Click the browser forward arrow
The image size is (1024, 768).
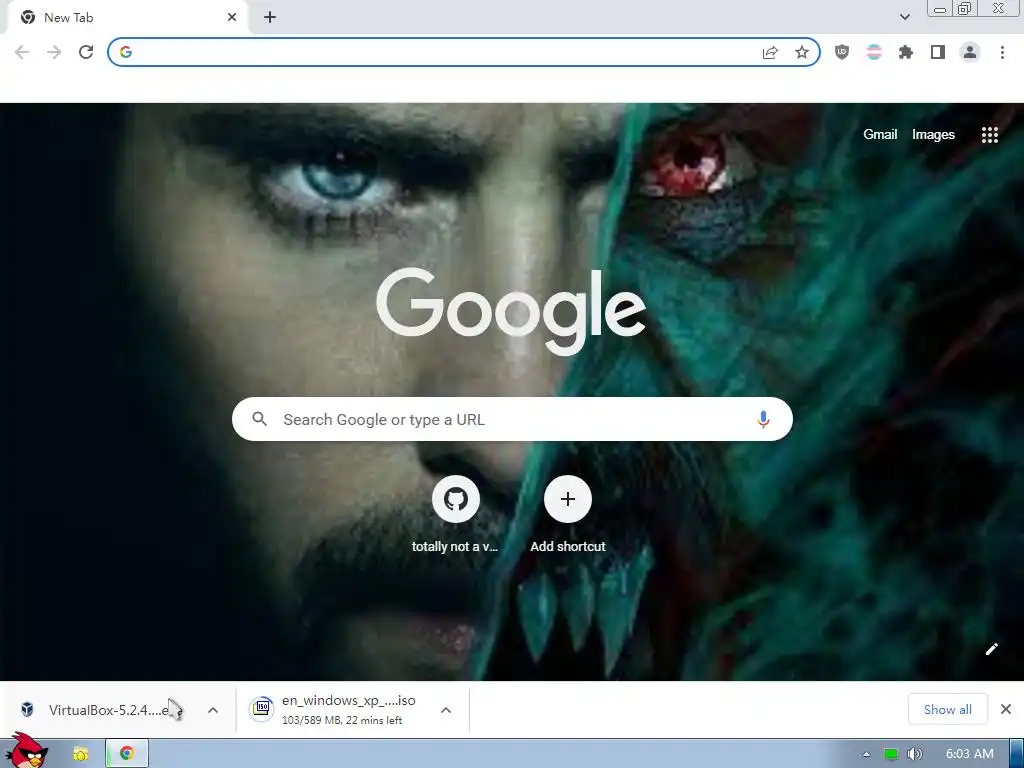54,52
